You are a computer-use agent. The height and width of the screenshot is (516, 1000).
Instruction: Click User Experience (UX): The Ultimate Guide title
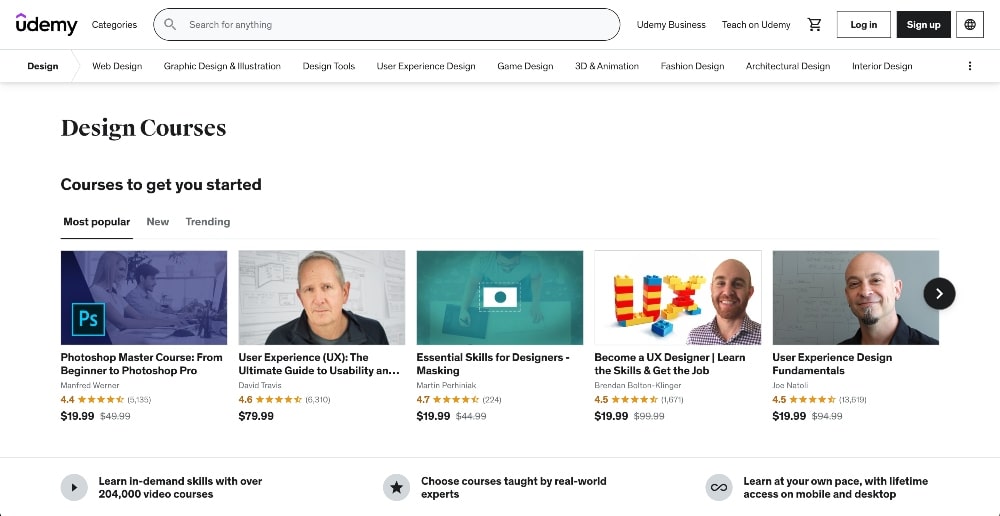pyautogui.click(x=319, y=364)
